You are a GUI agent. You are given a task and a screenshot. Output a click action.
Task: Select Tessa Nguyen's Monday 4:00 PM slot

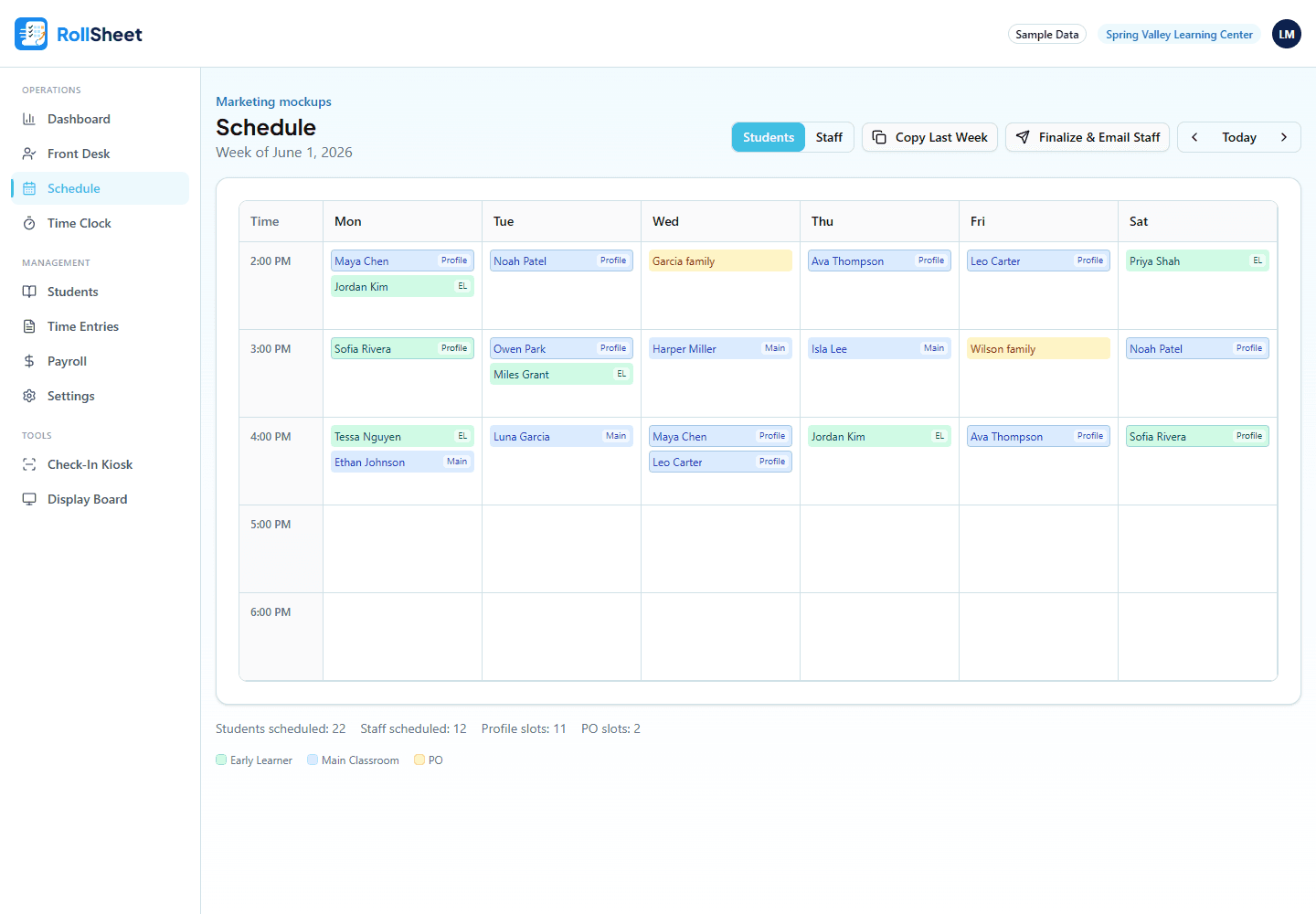click(402, 436)
